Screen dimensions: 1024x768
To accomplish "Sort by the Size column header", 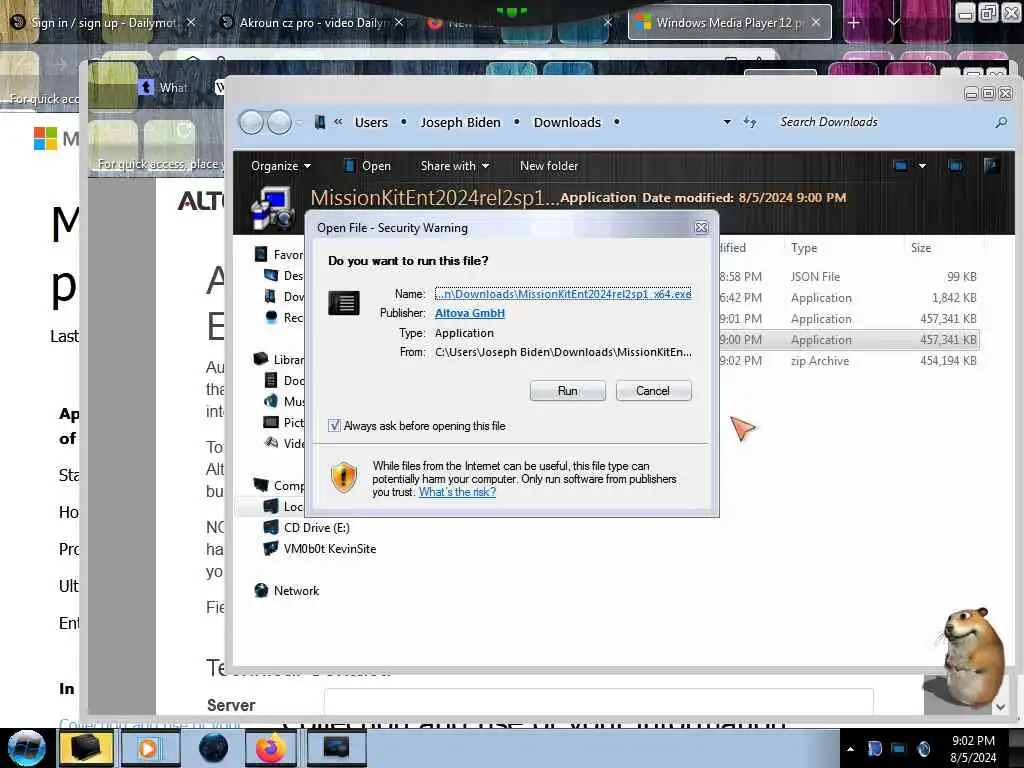I will point(921,248).
